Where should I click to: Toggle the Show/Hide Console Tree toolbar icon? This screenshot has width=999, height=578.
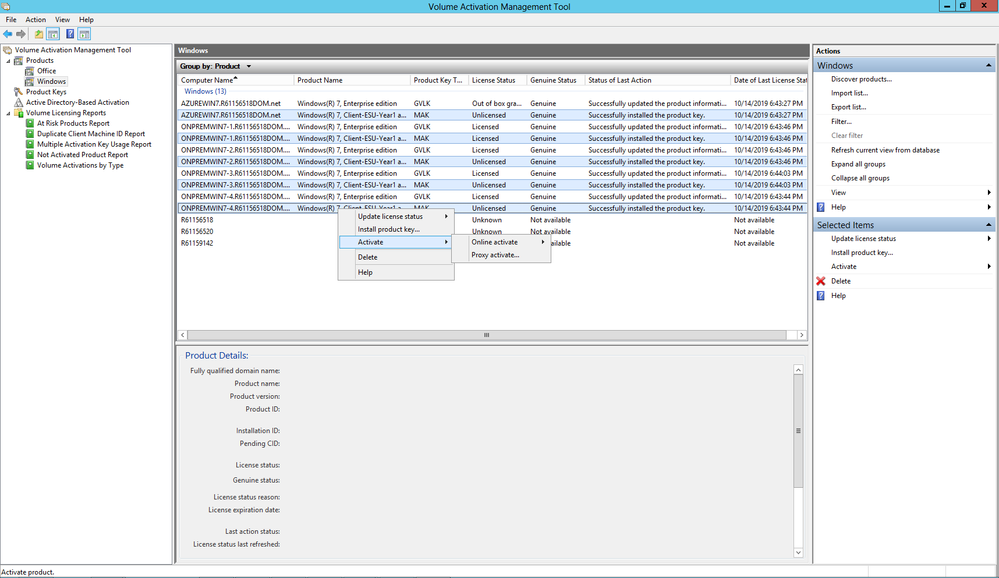pyautogui.click(x=54, y=34)
